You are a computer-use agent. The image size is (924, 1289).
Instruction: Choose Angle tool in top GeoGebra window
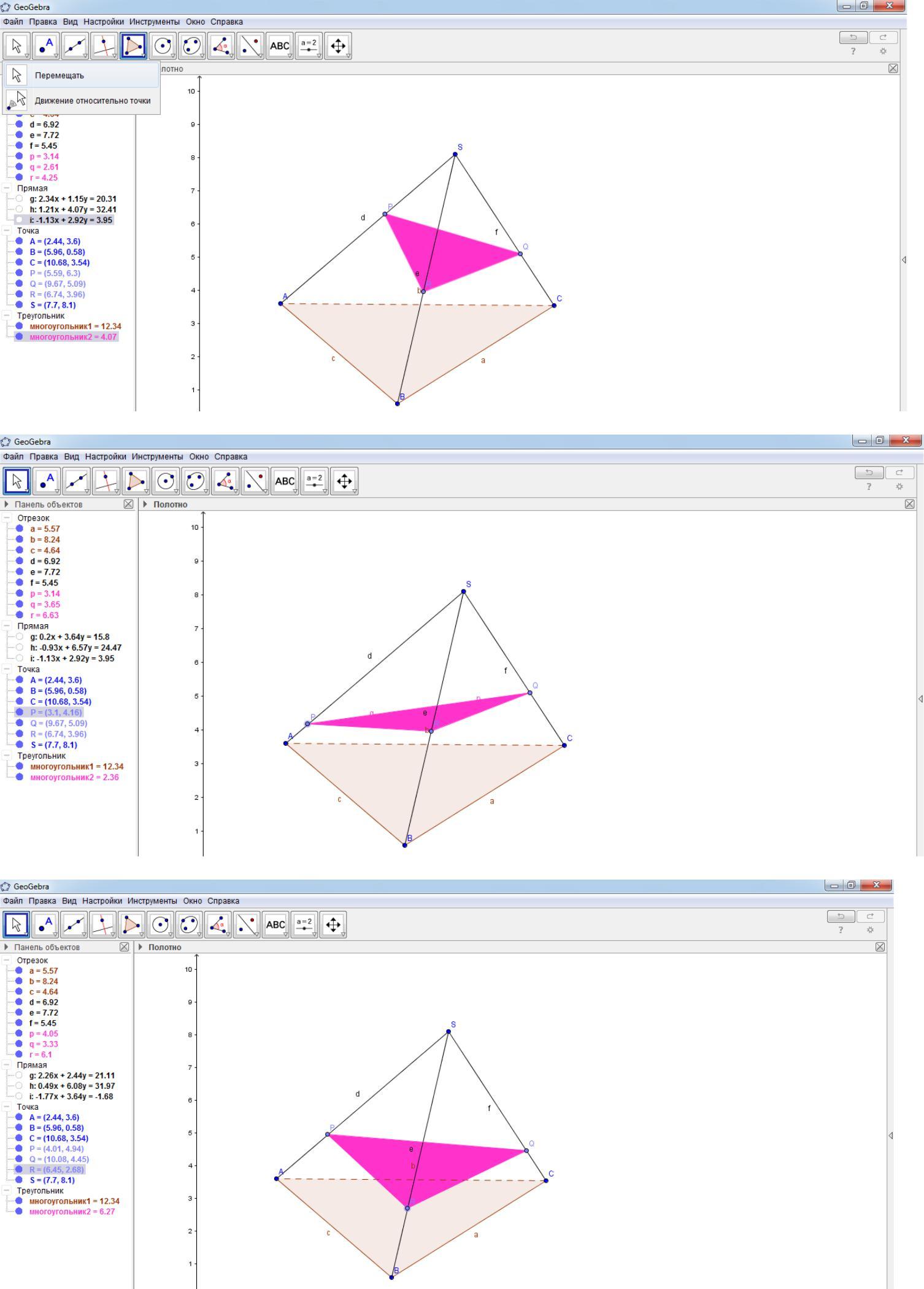[x=221, y=46]
